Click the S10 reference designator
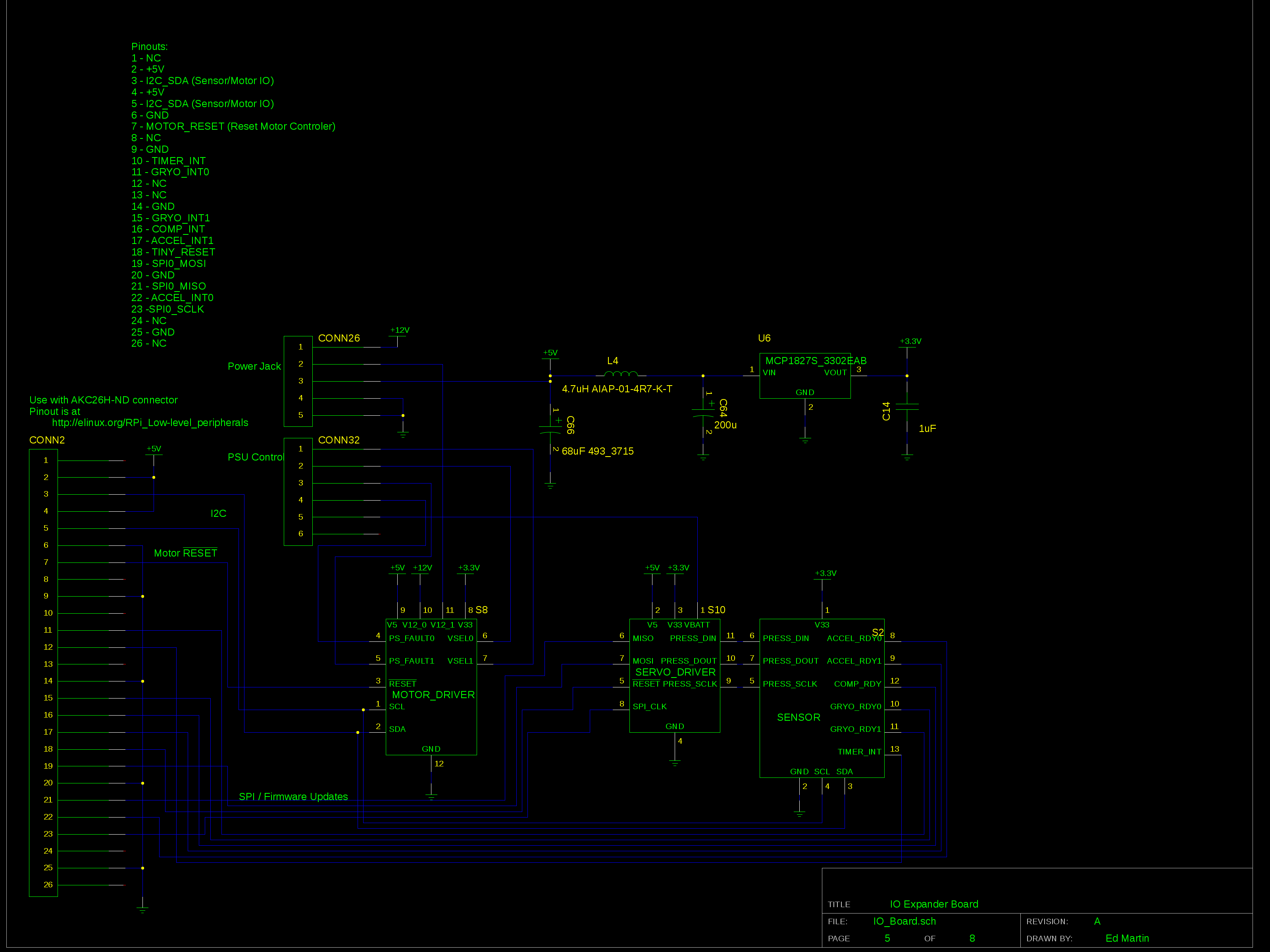Viewport: 1270px width, 952px height. tap(716, 610)
